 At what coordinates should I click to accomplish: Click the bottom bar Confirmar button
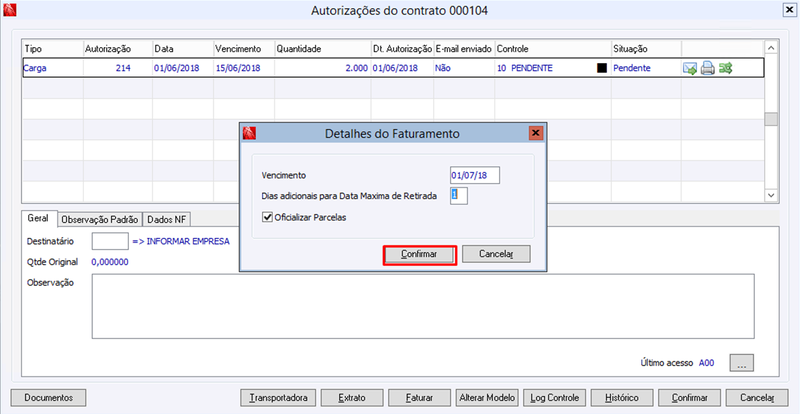pos(690,398)
